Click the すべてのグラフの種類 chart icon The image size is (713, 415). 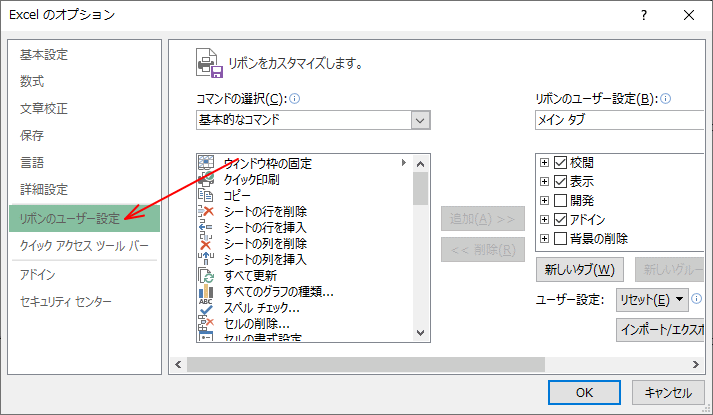206,291
